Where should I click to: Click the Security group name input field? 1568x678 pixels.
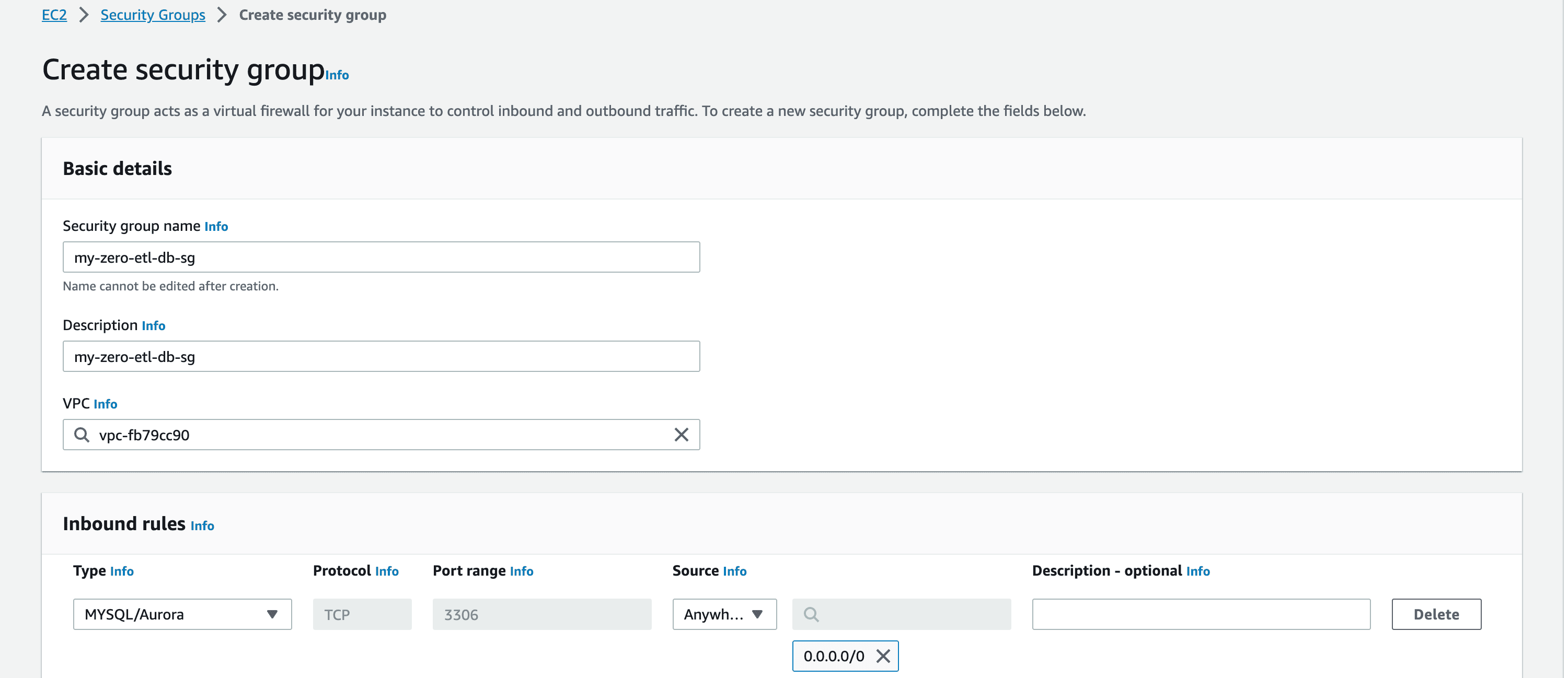381,257
